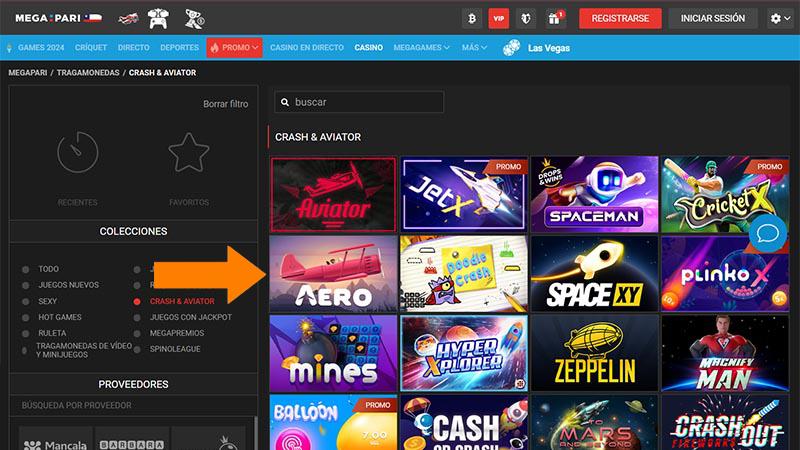This screenshot has height=450, width=800.
Task: Open the Cash or Crash game thumbnail
Action: coord(464,422)
